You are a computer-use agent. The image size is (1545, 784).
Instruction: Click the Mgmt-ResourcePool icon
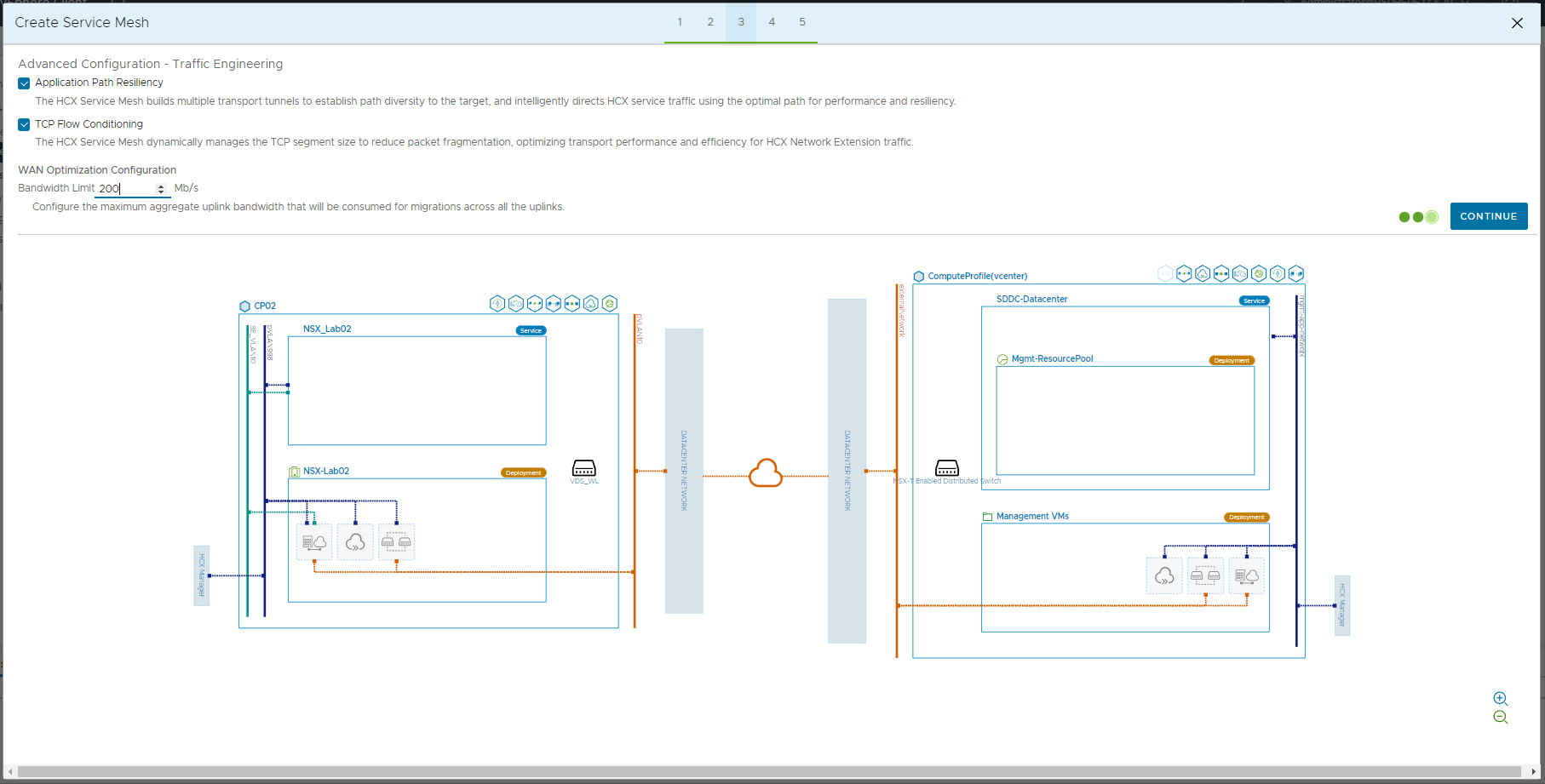[x=1002, y=359]
